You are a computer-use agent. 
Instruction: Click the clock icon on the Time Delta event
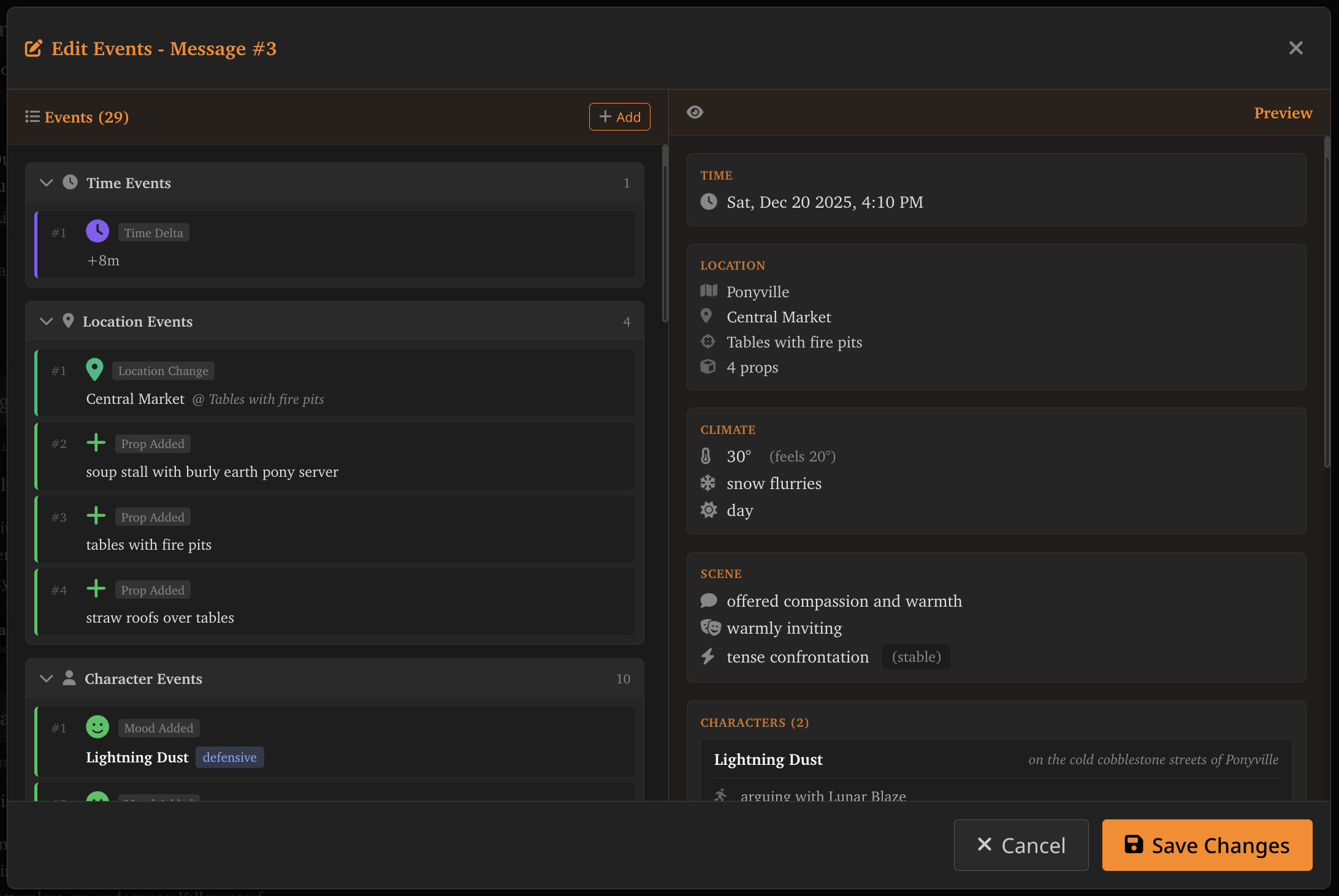click(97, 231)
